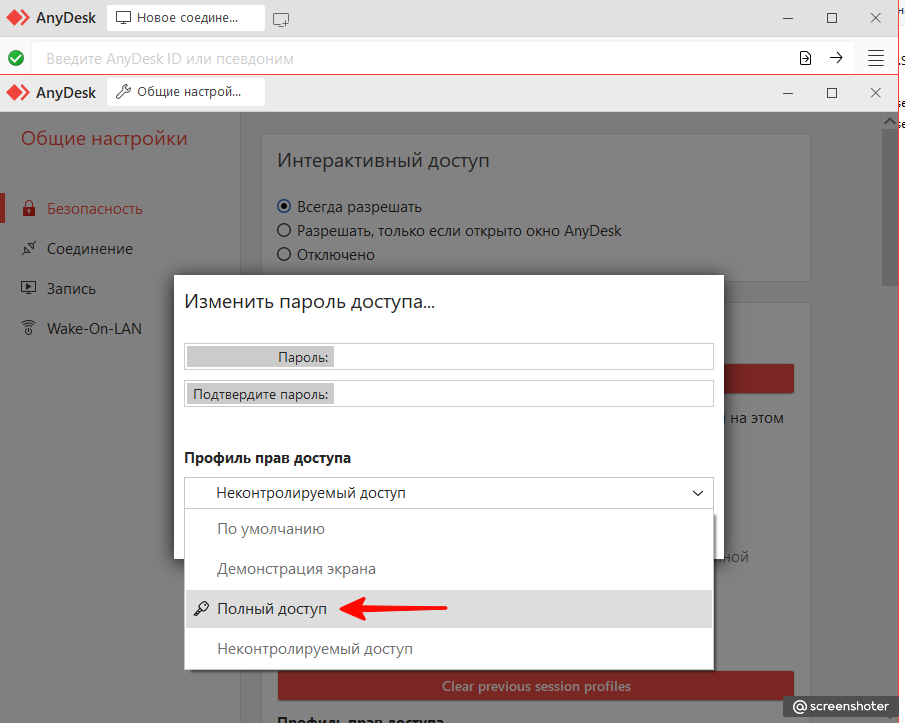Click the connect arrow icon
This screenshot has height=723, width=905.
coord(836,58)
